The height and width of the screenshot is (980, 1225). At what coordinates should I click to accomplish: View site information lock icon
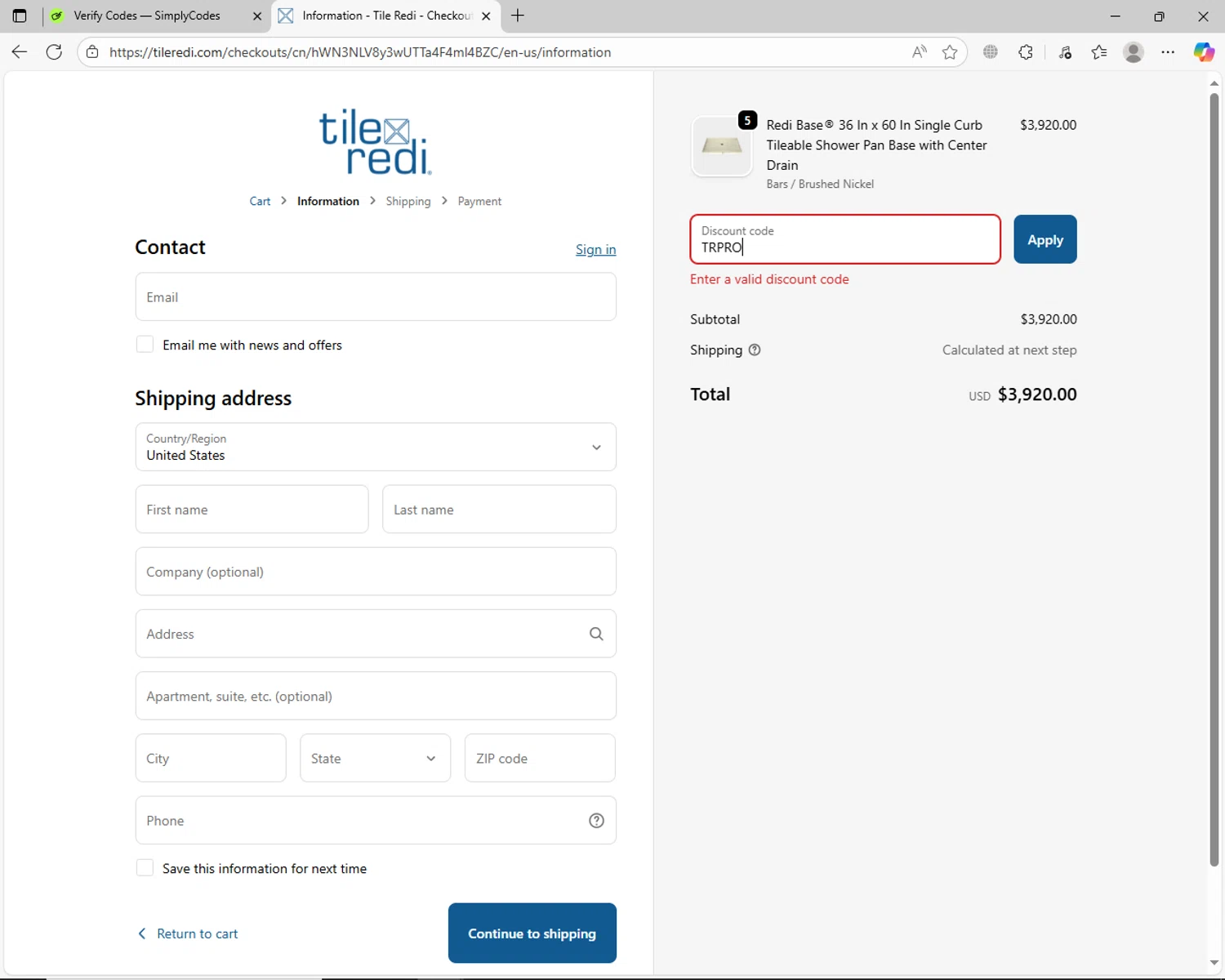tap(92, 52)
